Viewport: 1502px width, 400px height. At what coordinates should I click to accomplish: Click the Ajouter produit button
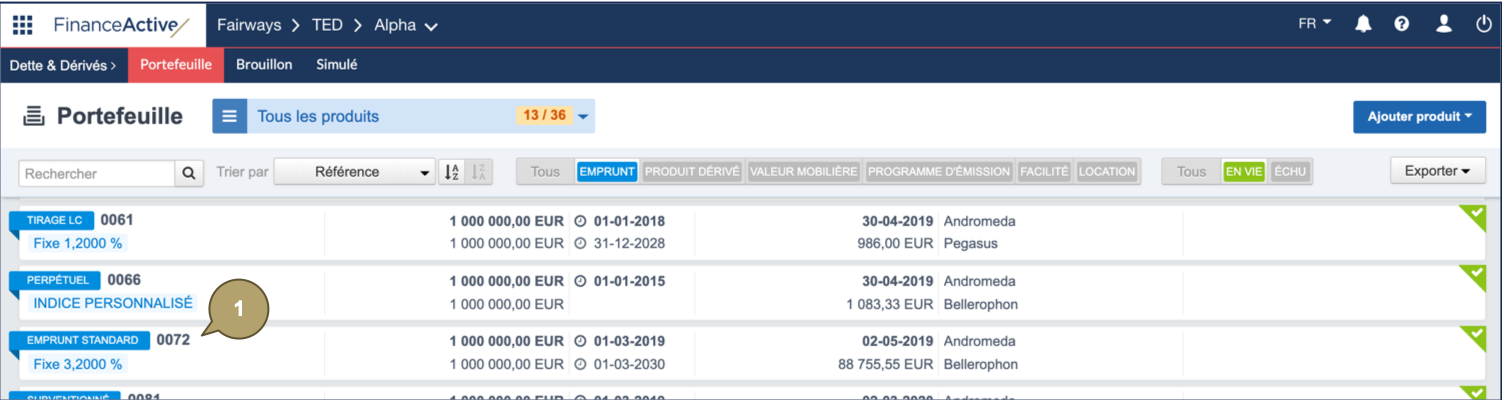point(1419,117)
